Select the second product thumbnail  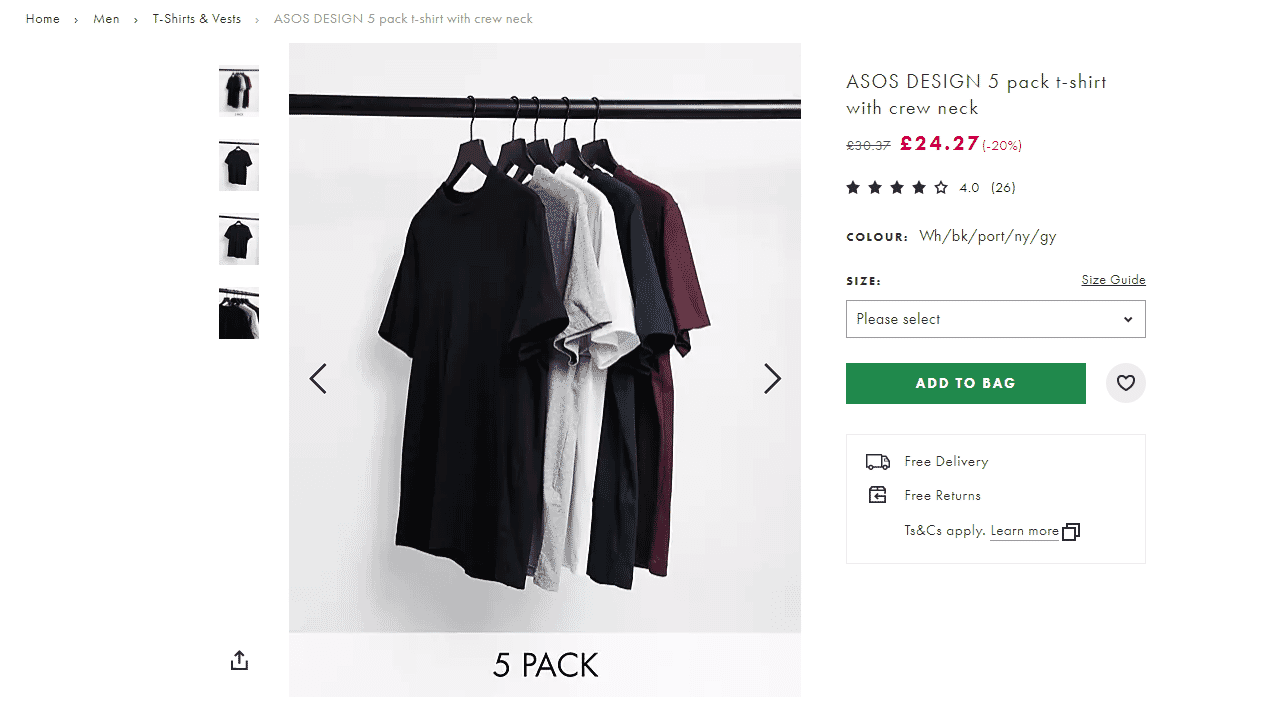click(238, 166)
